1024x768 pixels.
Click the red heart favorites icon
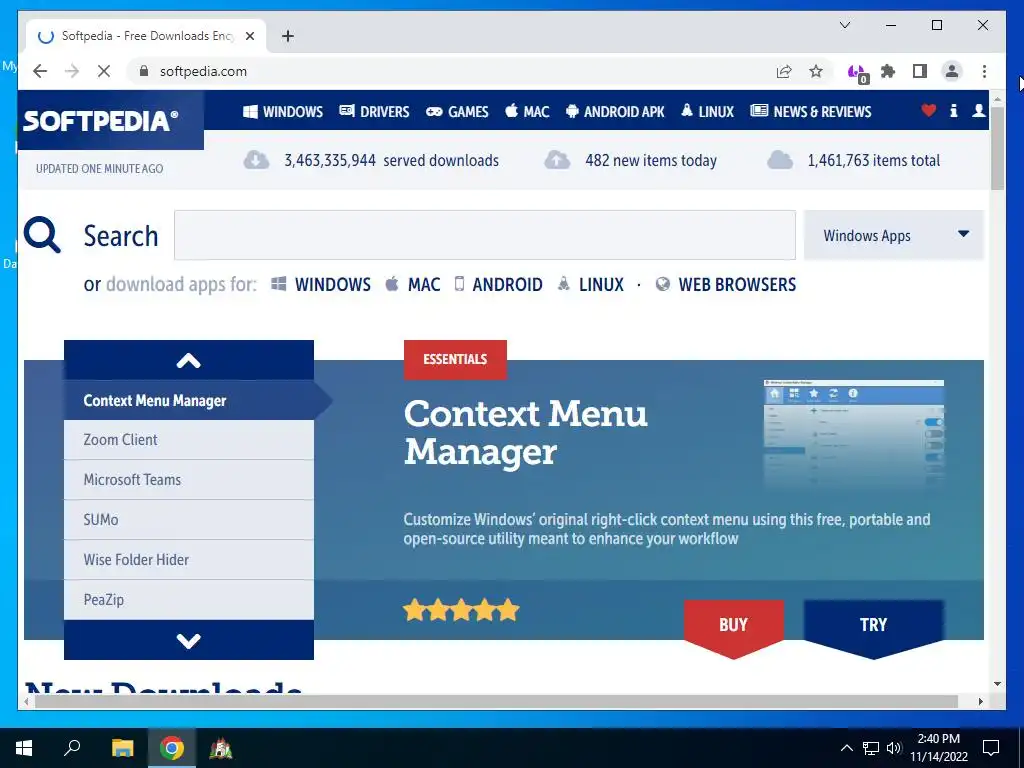point(928,110)
